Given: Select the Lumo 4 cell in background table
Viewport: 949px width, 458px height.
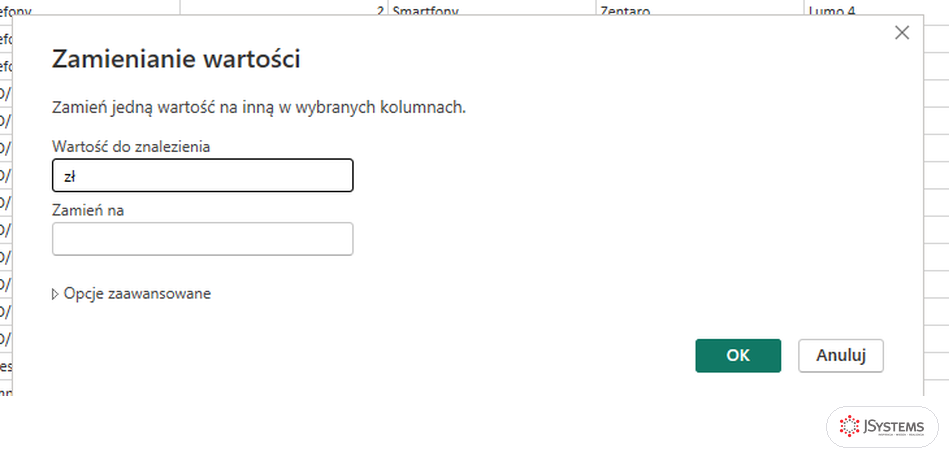Looking at the screenshot, I should click(x=876, y=8).
